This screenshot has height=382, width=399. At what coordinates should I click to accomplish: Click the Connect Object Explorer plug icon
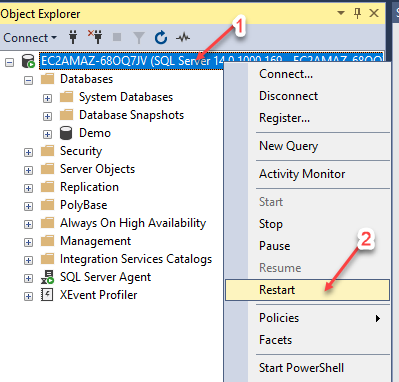click(x=73, y=37)
